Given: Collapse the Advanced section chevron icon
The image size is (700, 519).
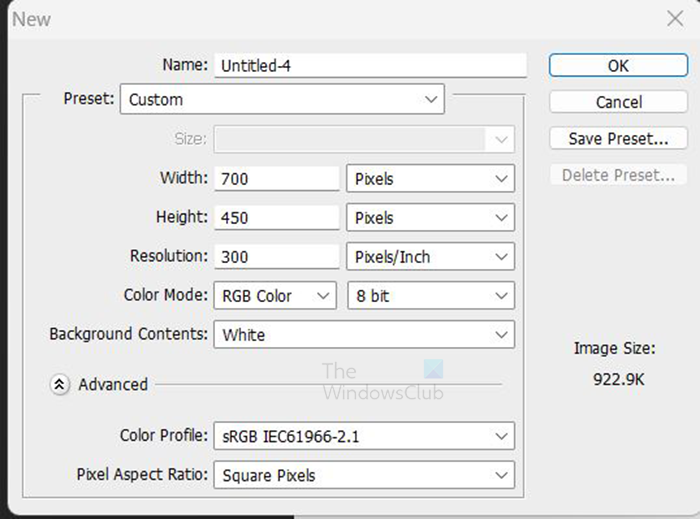Looking at the screenshot, I should click(x=59, y=384).
